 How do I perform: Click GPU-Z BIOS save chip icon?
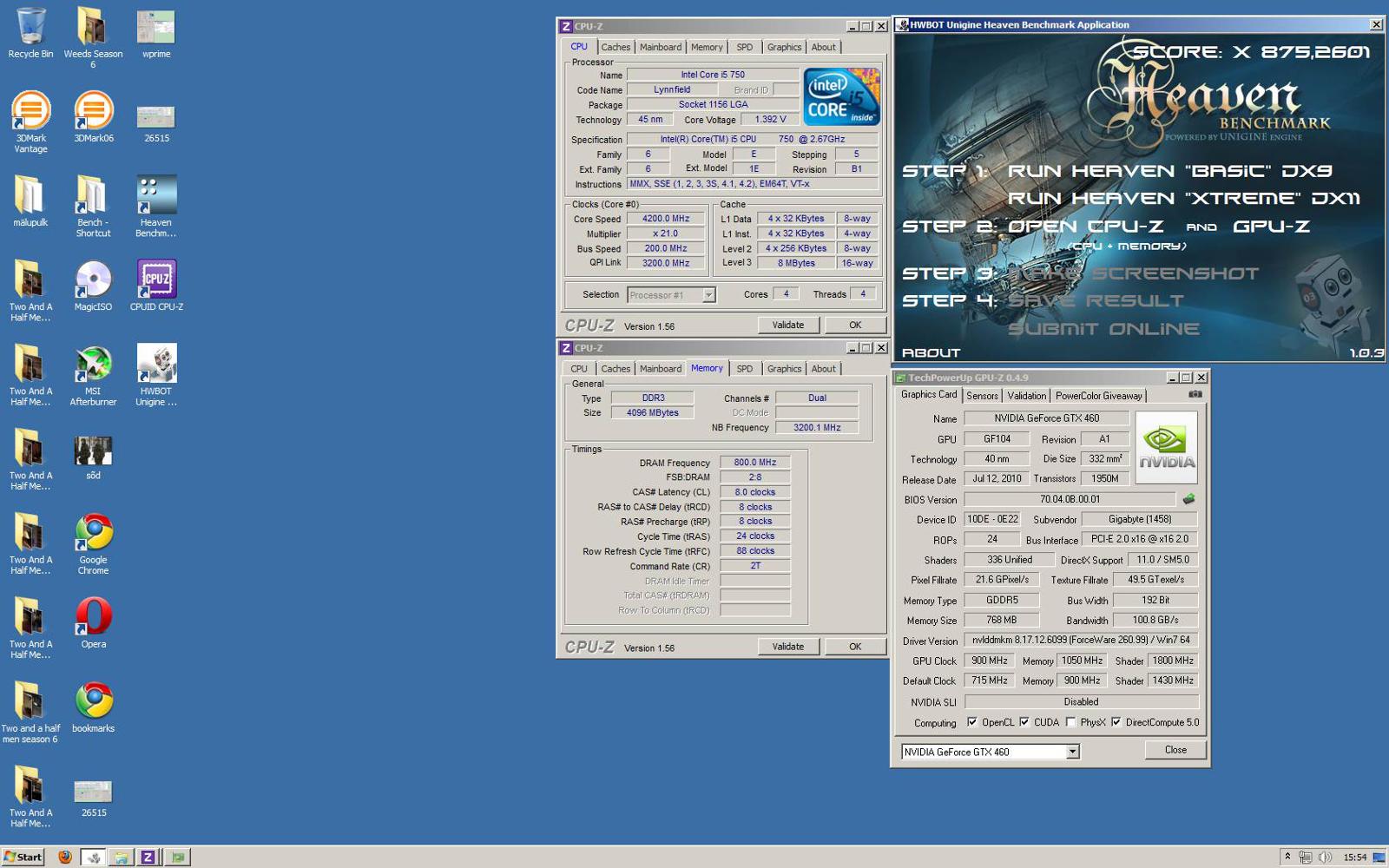(1188, 499)
